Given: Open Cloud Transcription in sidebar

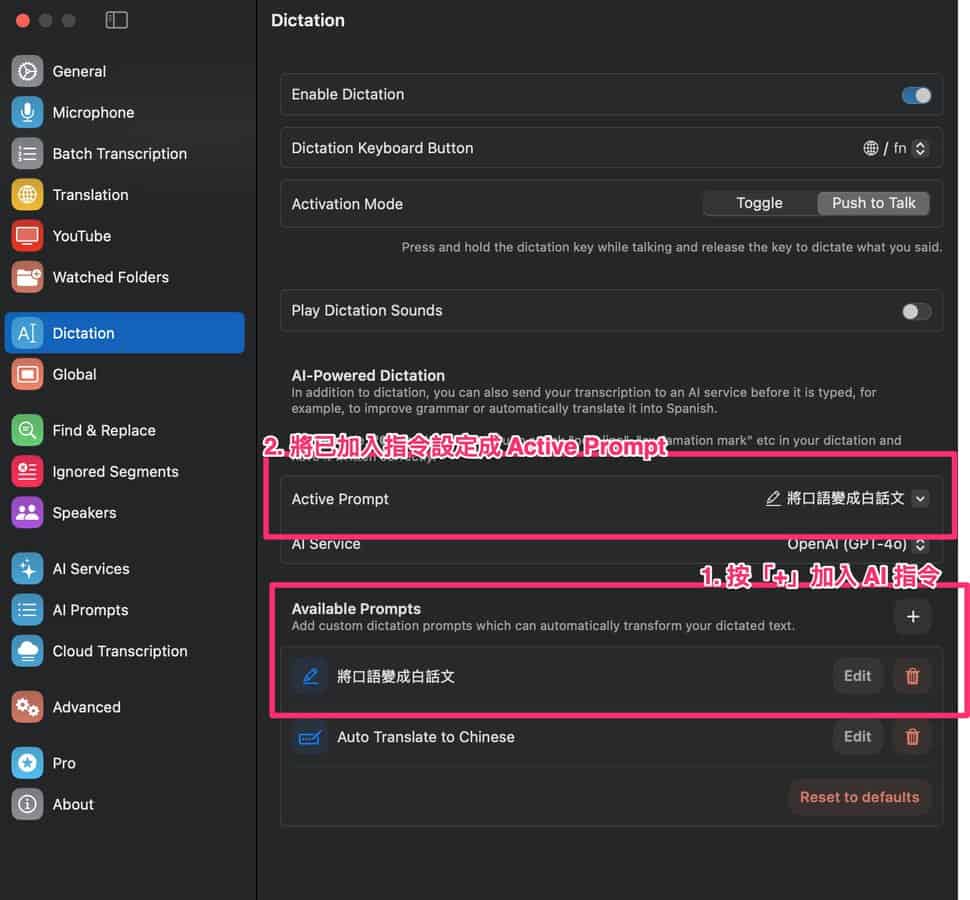Looking at the screenshot, I should (x=119, y=651).
